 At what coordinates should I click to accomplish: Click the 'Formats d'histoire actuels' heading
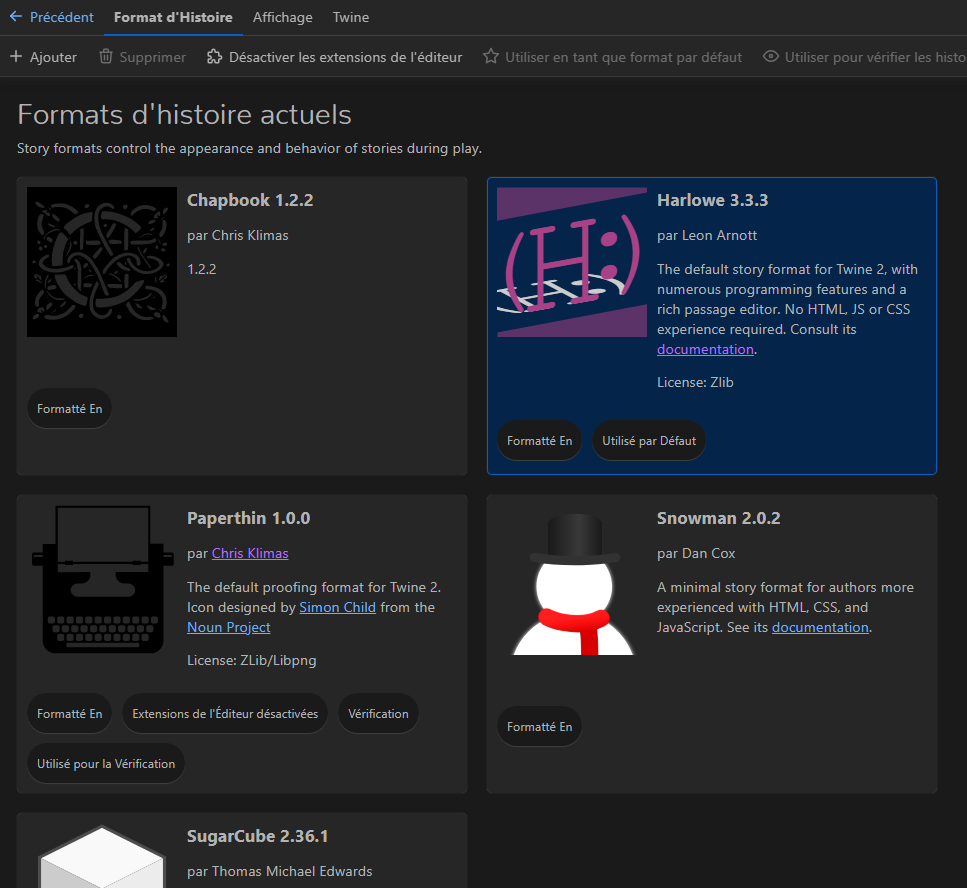[184, 115]
